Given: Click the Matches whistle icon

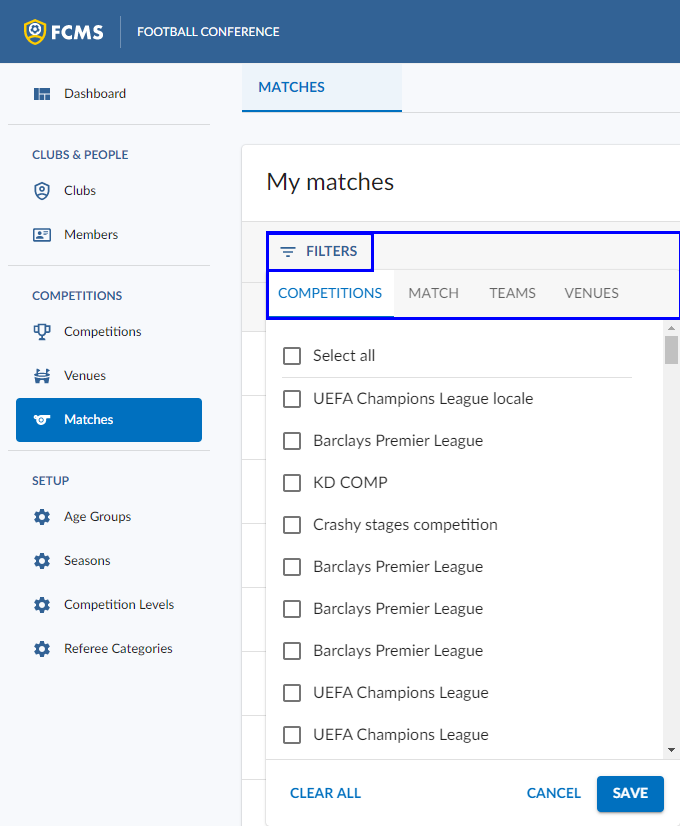Looking at the screenshot, I should click(x=42, y=419).
